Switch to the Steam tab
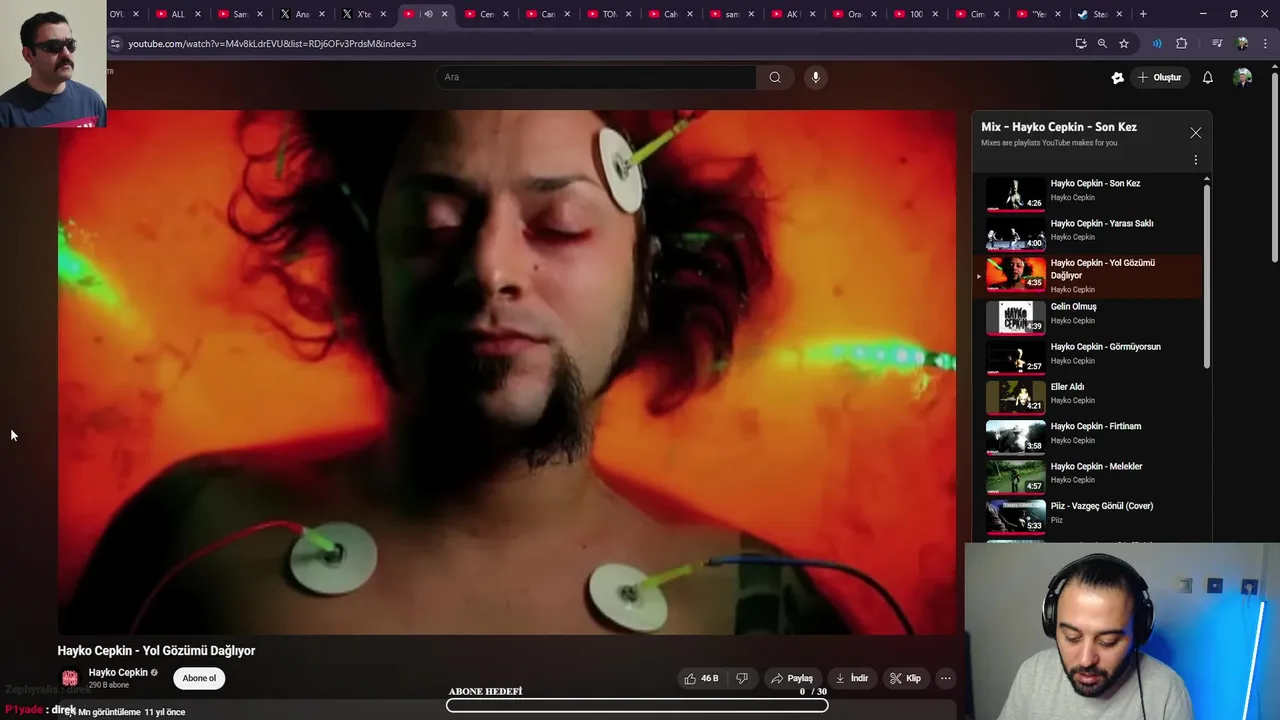1280x720 pixels. coord(1100,14)
